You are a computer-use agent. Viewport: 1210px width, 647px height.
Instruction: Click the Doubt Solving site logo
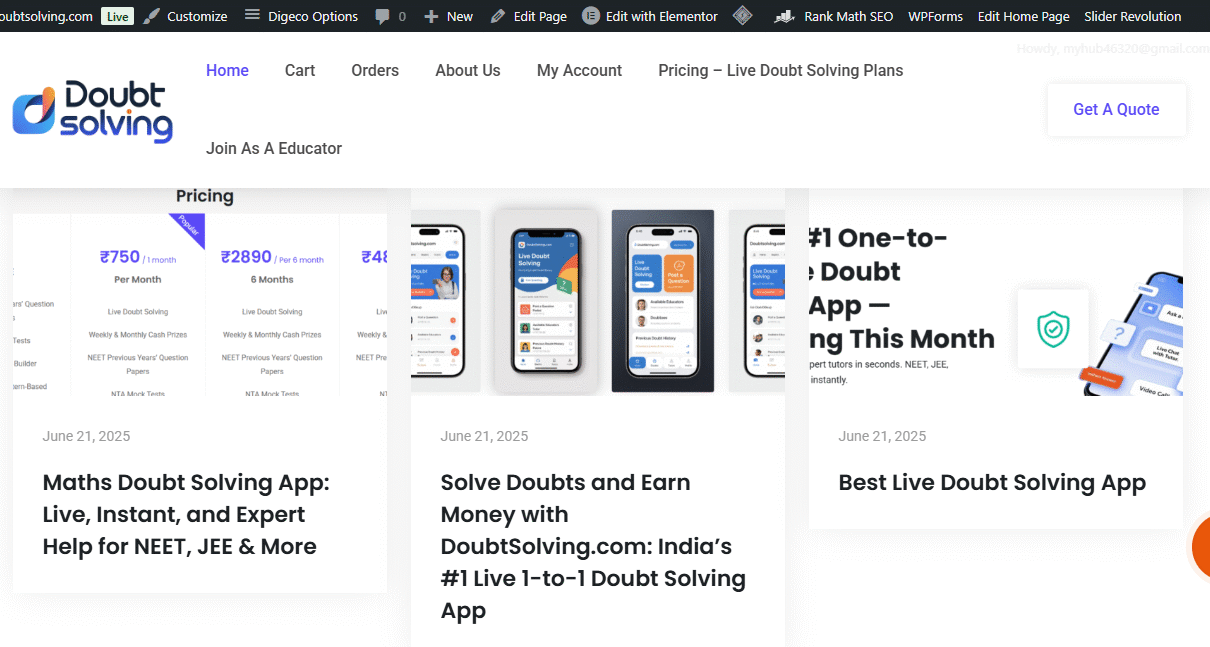92,111
